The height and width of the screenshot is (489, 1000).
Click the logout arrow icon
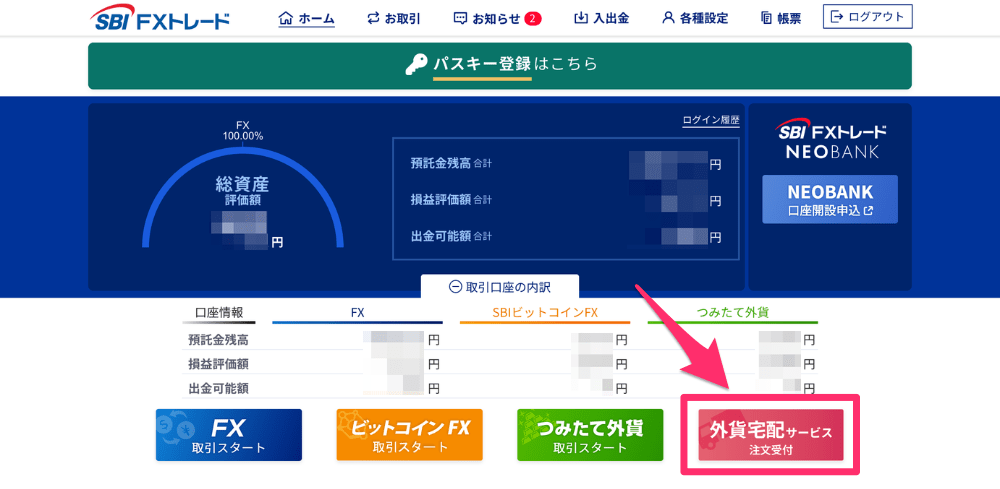point(837,17)
